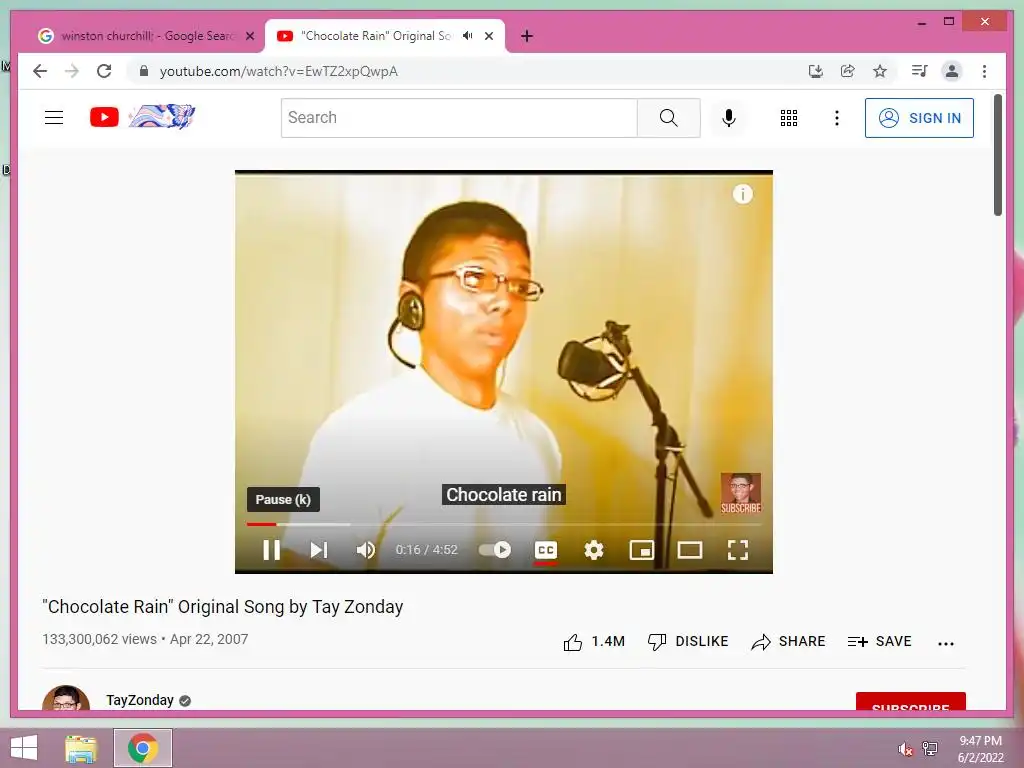Mute the video player volume

pyautogui.click(x=366, y=550)
